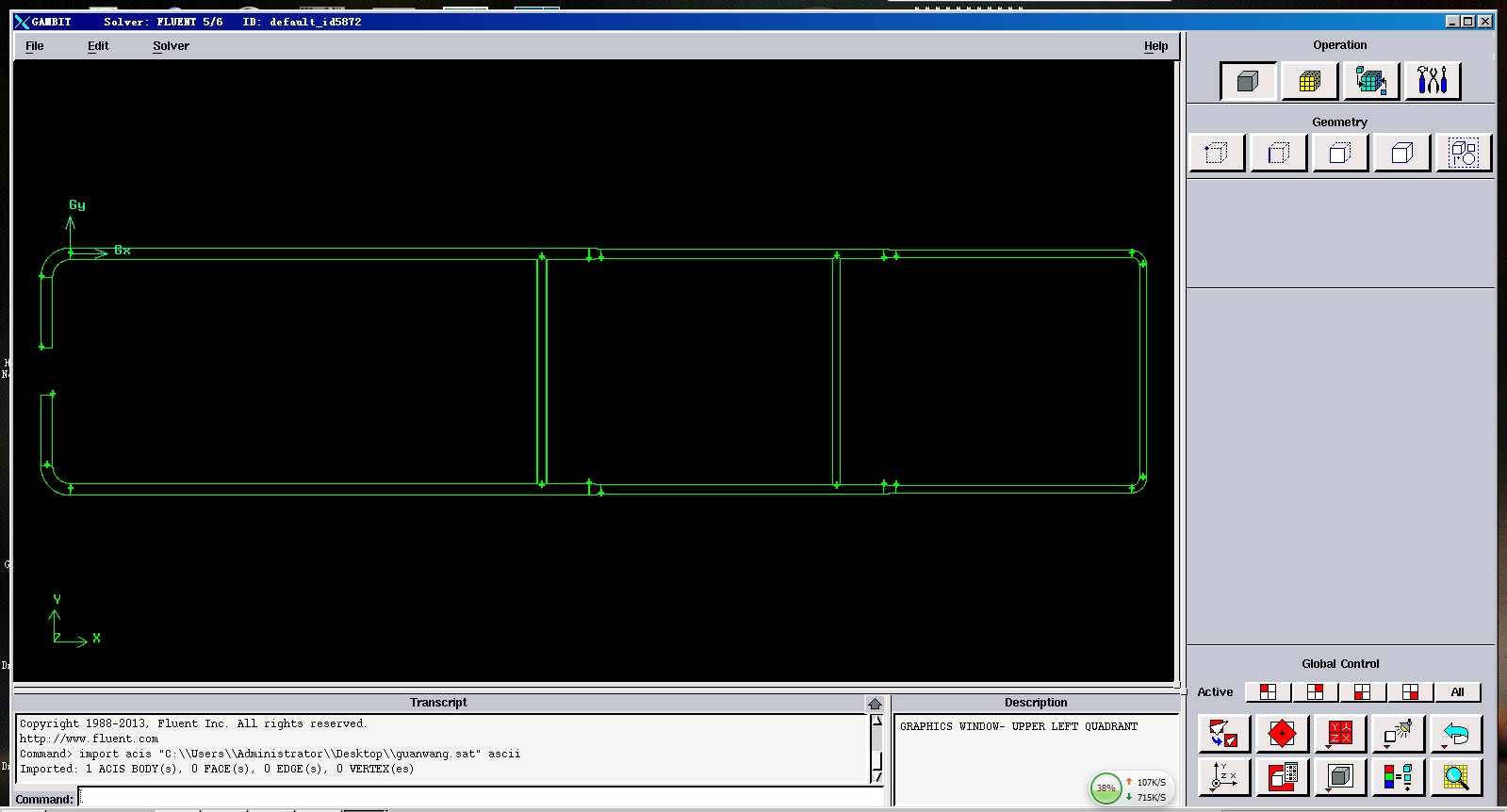Select the Vertex geometry command button
Viewport: 1507px width, 812px height.
pyautogui.click(x=1217, y=153)
